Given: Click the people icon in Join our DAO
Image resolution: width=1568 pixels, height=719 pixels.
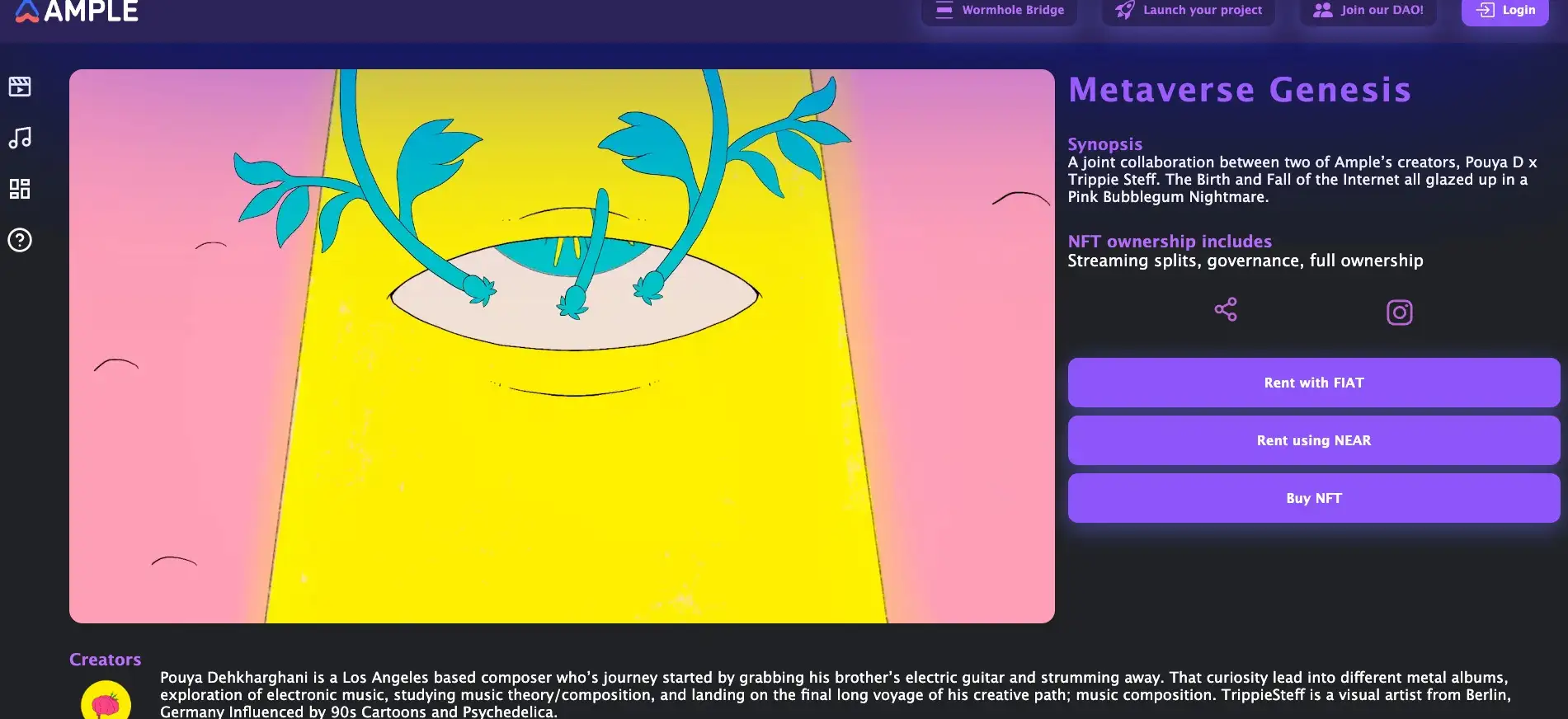Looking at the screenshot, I should coord(1323,10).
